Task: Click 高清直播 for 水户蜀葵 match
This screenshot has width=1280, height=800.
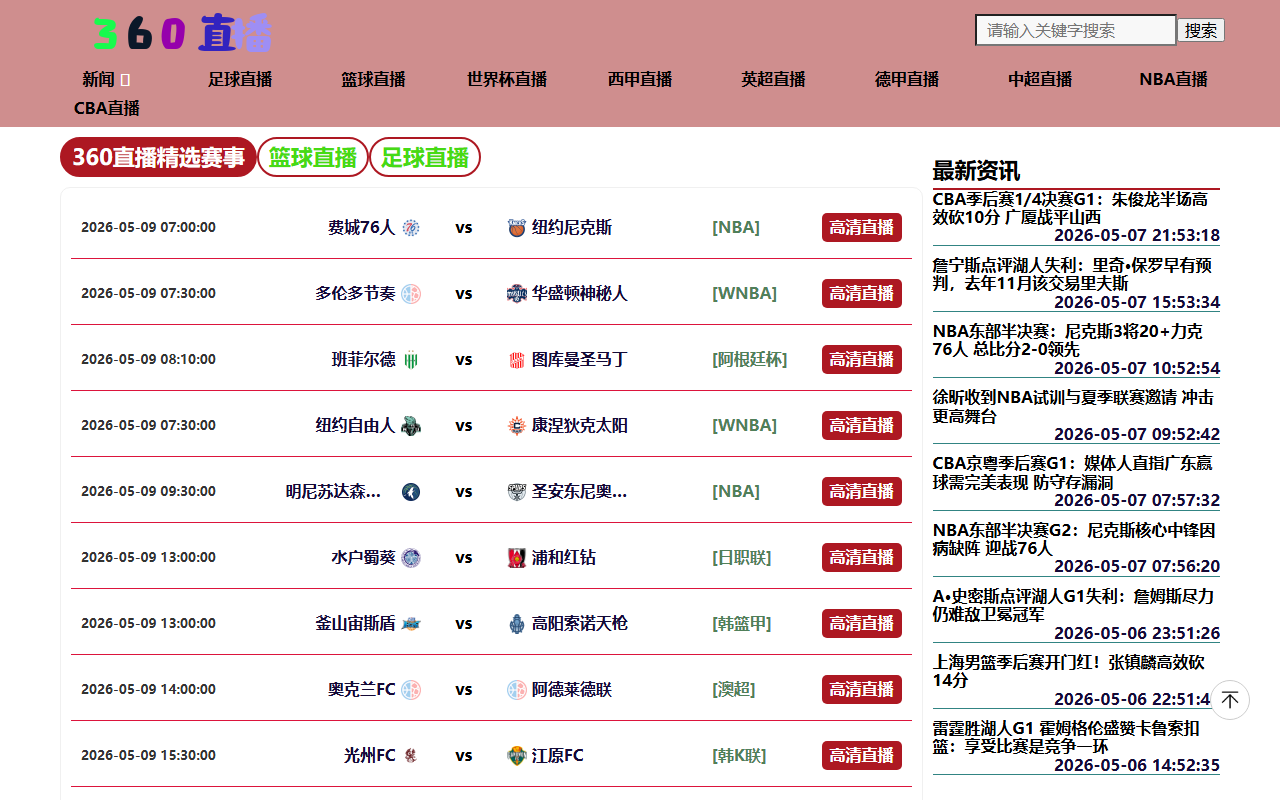Action: click(x=862, y=558)
